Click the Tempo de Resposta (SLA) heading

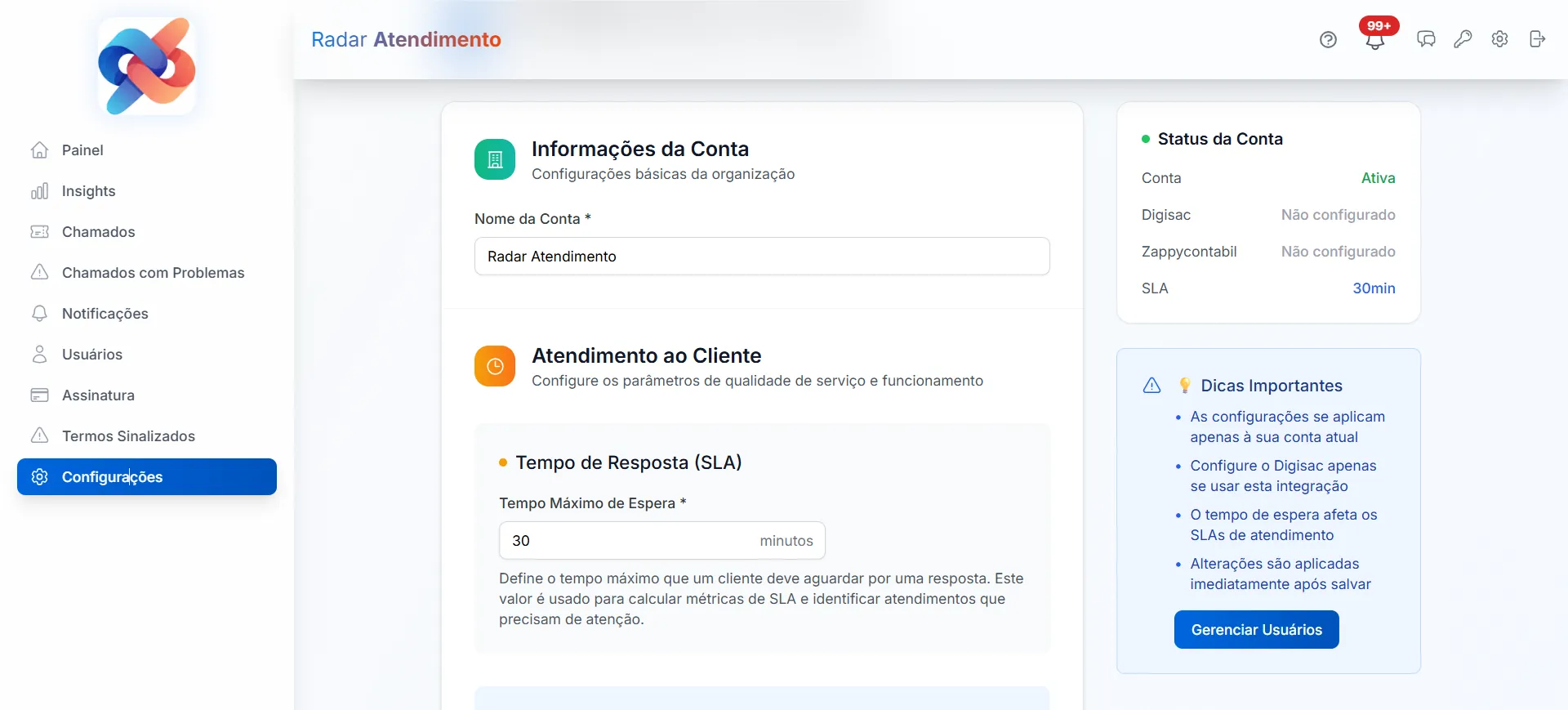coord(629,462)
